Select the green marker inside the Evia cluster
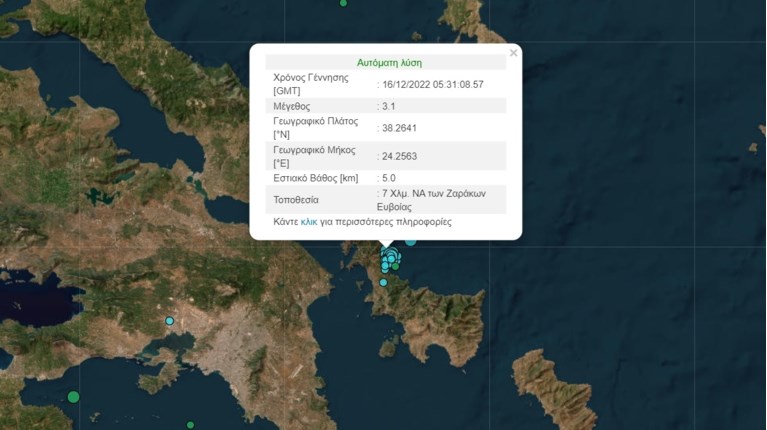 click(x=396, y=266)
